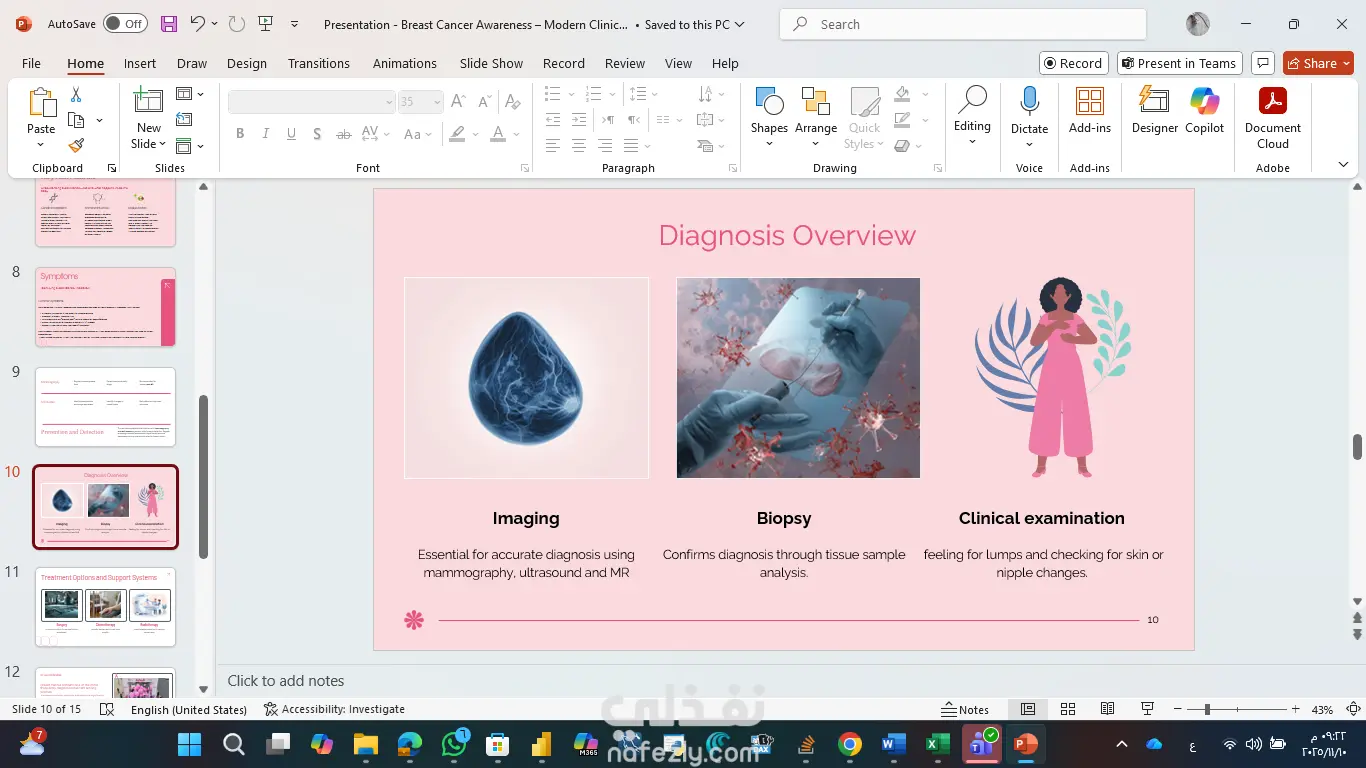Click the Reset slide icon
This screenshot has height=768, width=1366.
184,120
